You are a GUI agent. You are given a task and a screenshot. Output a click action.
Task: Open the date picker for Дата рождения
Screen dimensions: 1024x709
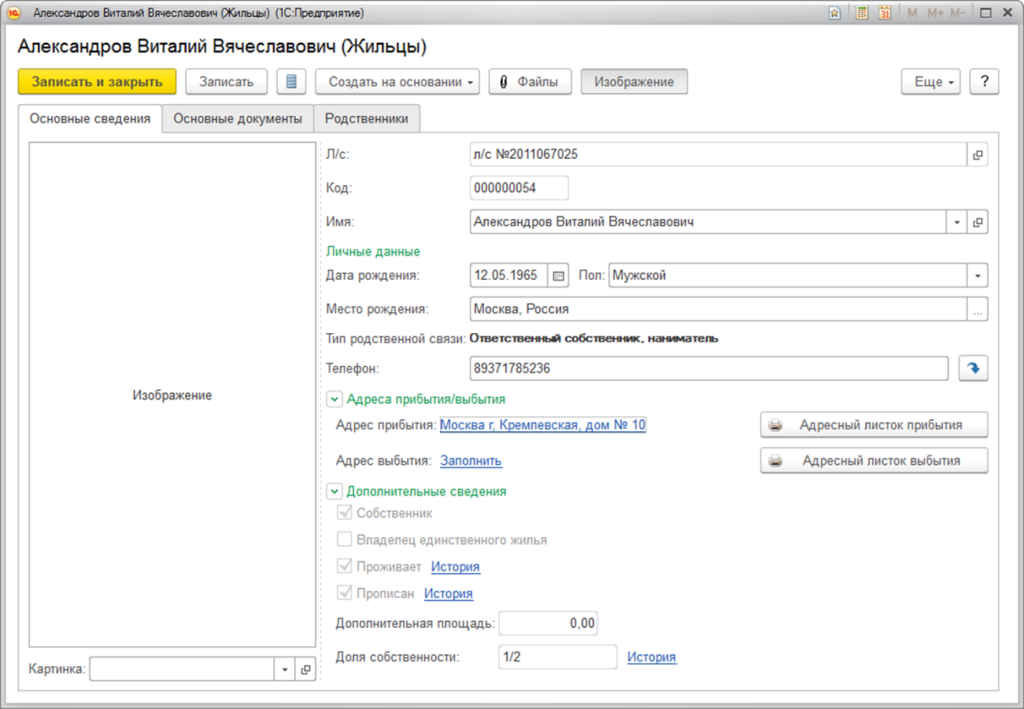point(559,275)
